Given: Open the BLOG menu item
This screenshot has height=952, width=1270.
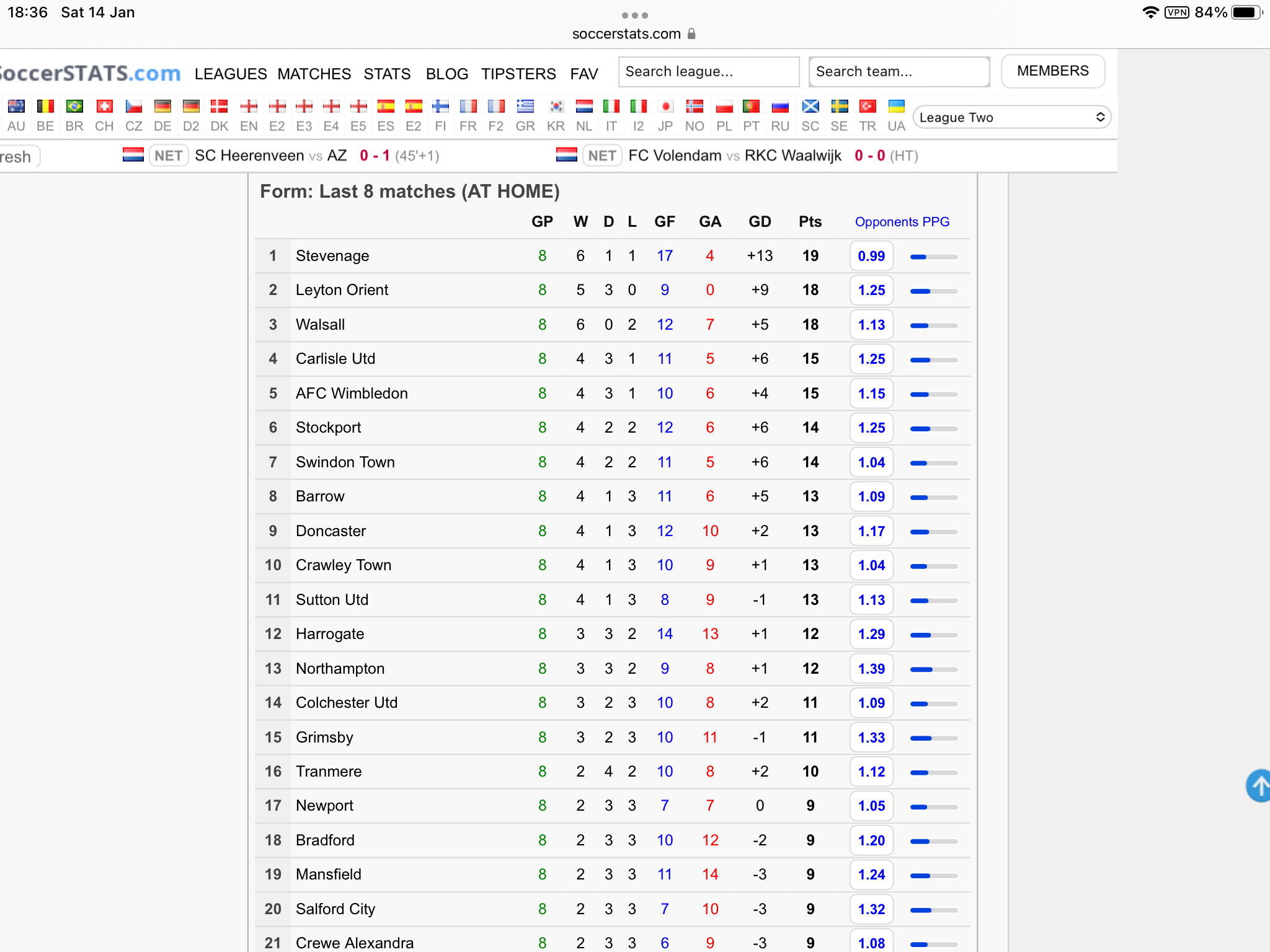Looking at the screenshot, I should 447,74.
